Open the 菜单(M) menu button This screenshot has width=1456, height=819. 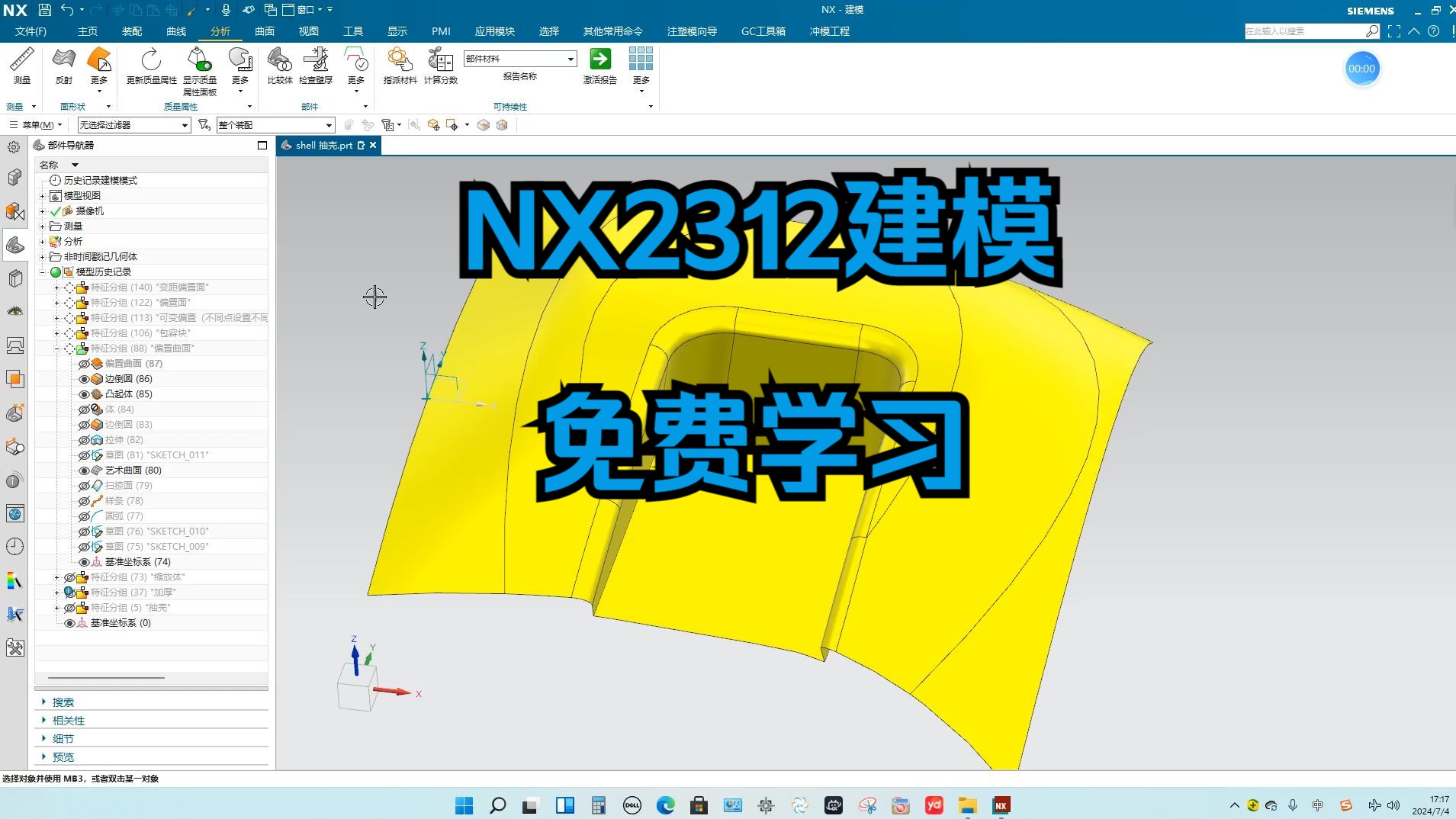(34, 124)
